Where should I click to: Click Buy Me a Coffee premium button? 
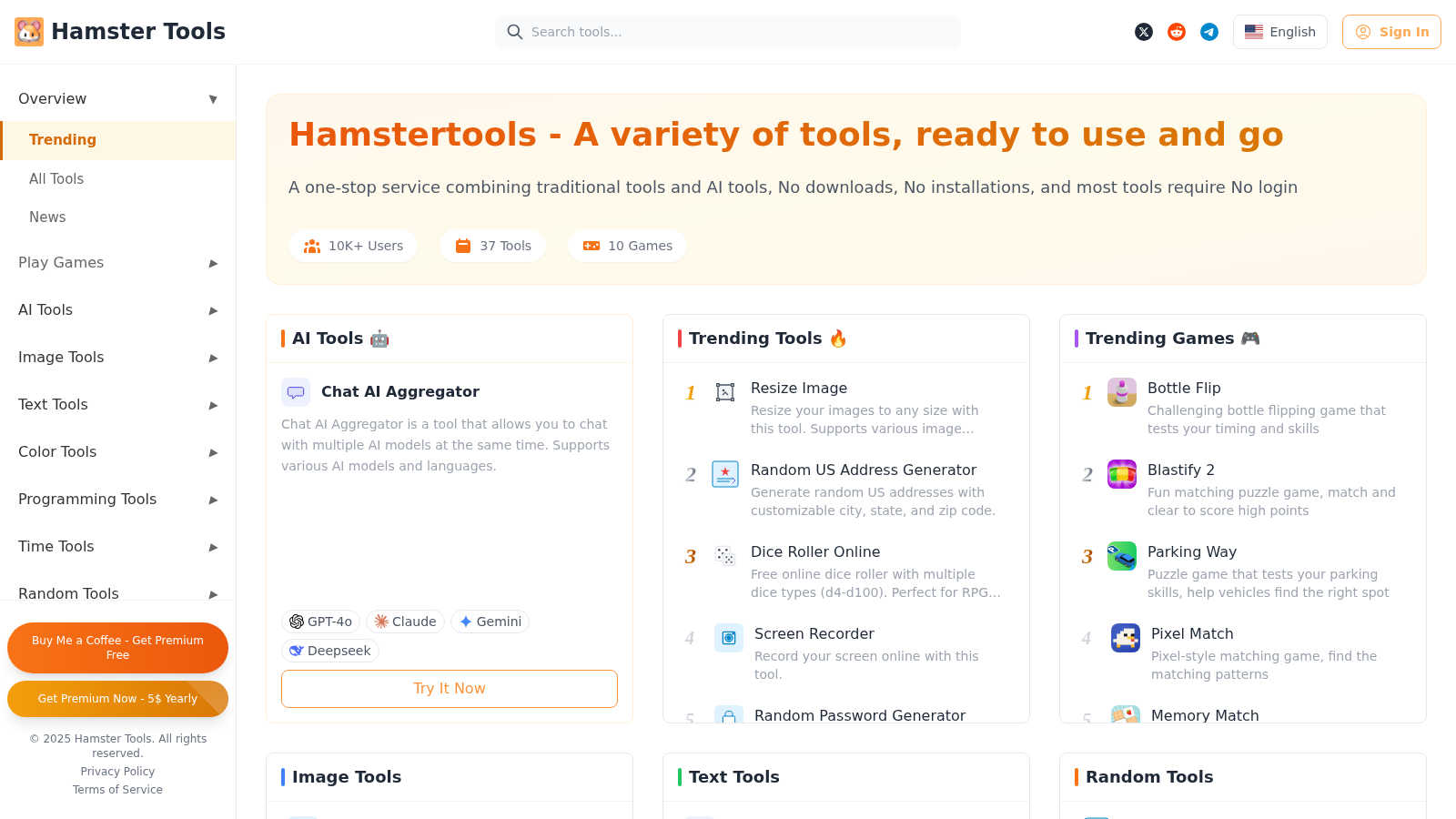click(117, 648)
